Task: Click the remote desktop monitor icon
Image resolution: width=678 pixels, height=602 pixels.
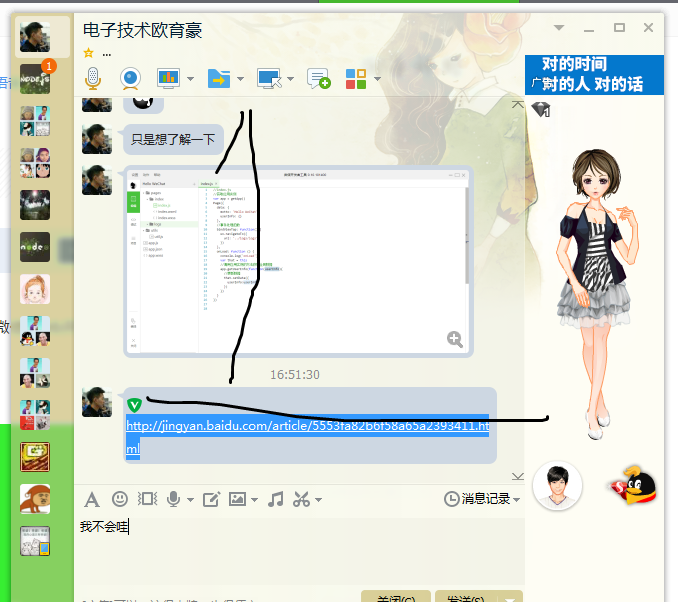Action: click(x=269, y=78)
